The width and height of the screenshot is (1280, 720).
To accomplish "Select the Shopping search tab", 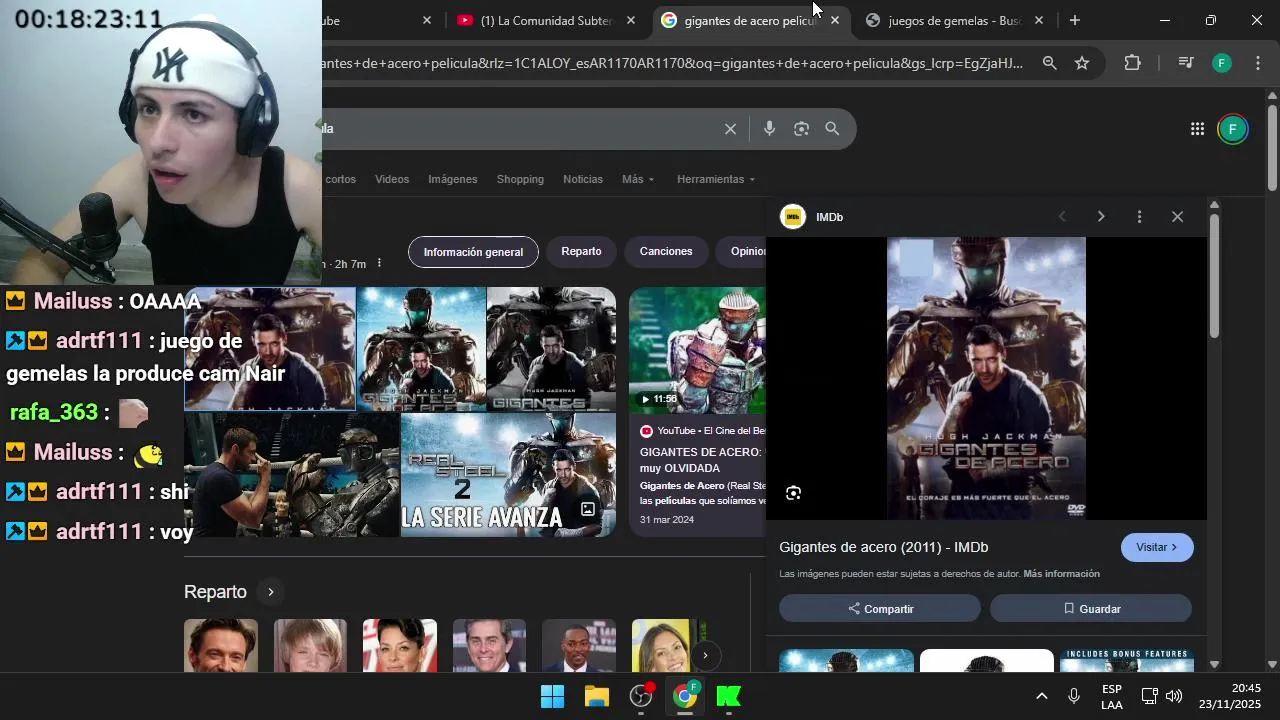I will 520,179.
